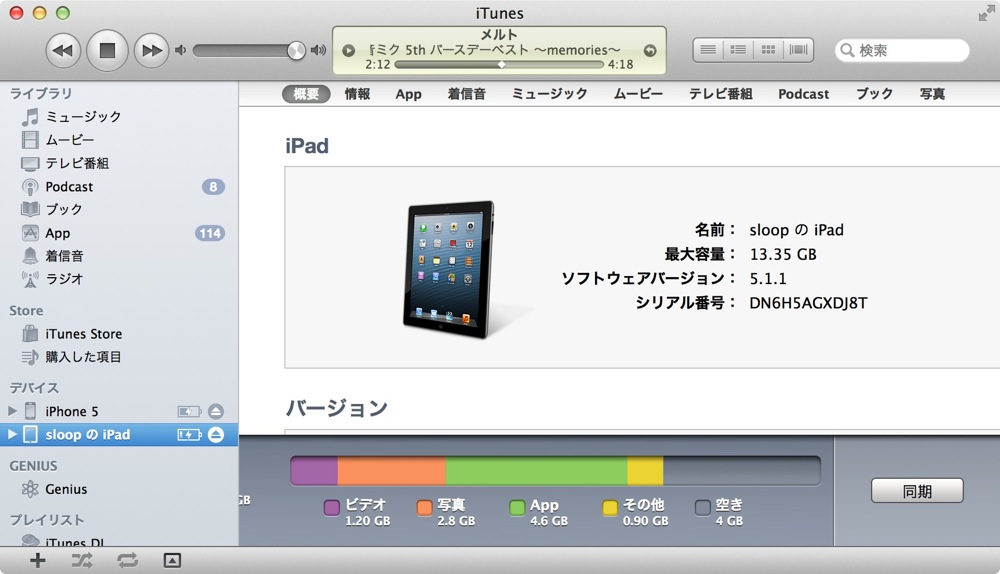
Task: Skip to next track button
Action: [151, 50]
